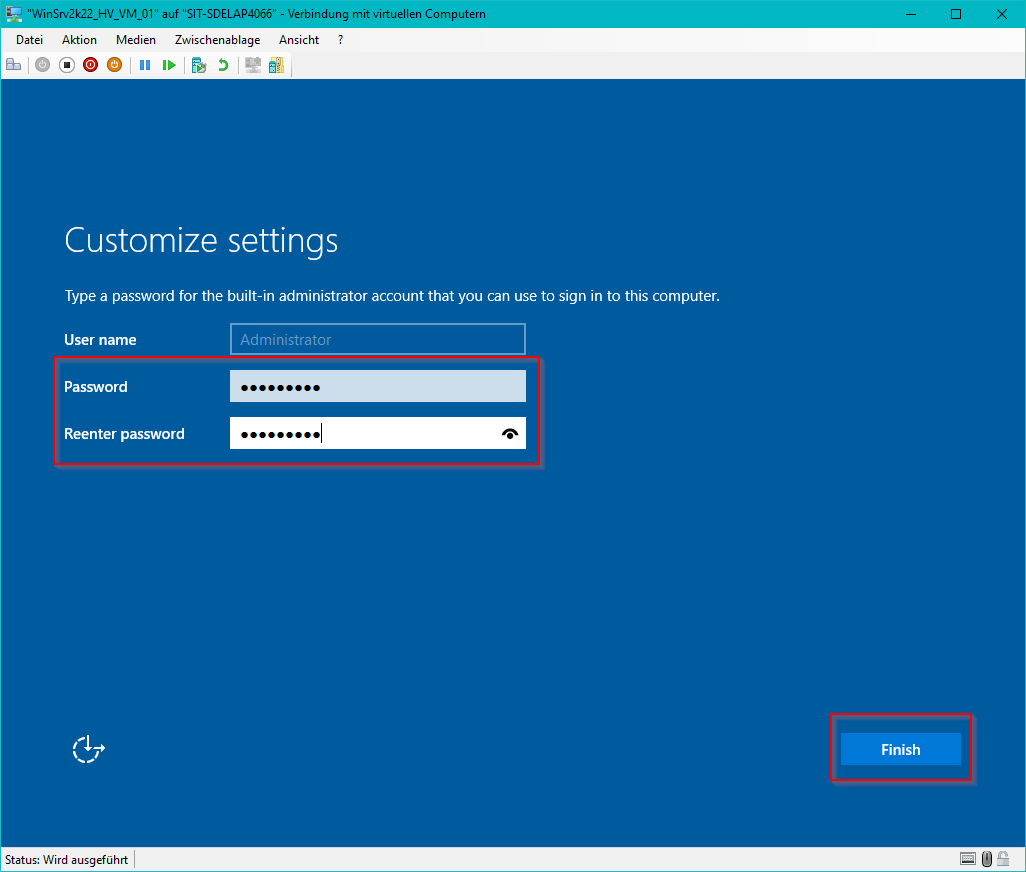This screenshot has height=872, width=1026.
Task: Create a checkpoint with the toolbar icon
Action: click(199, 65)
